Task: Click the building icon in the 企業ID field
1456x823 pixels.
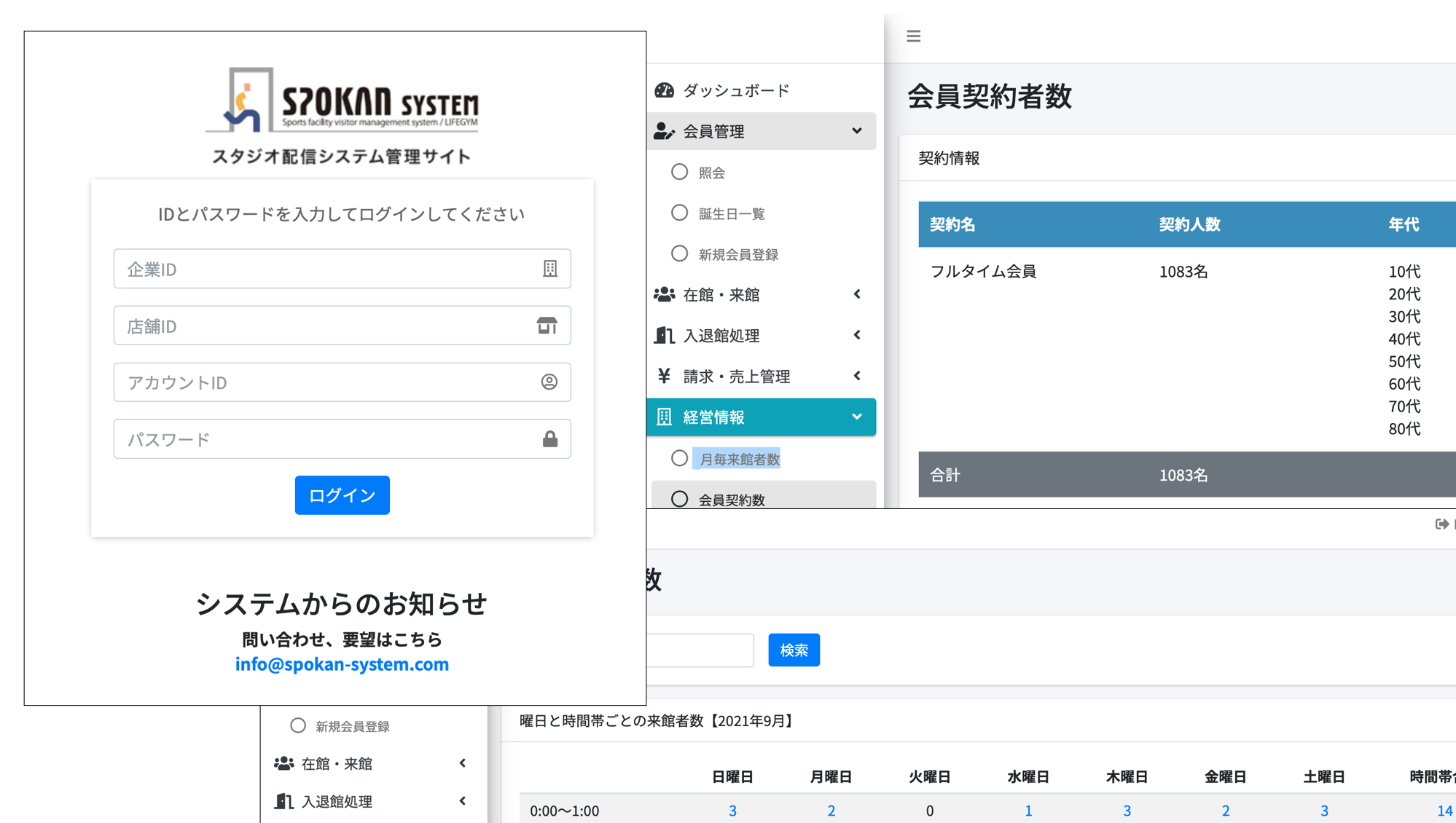Action: [x=550, y=269]
